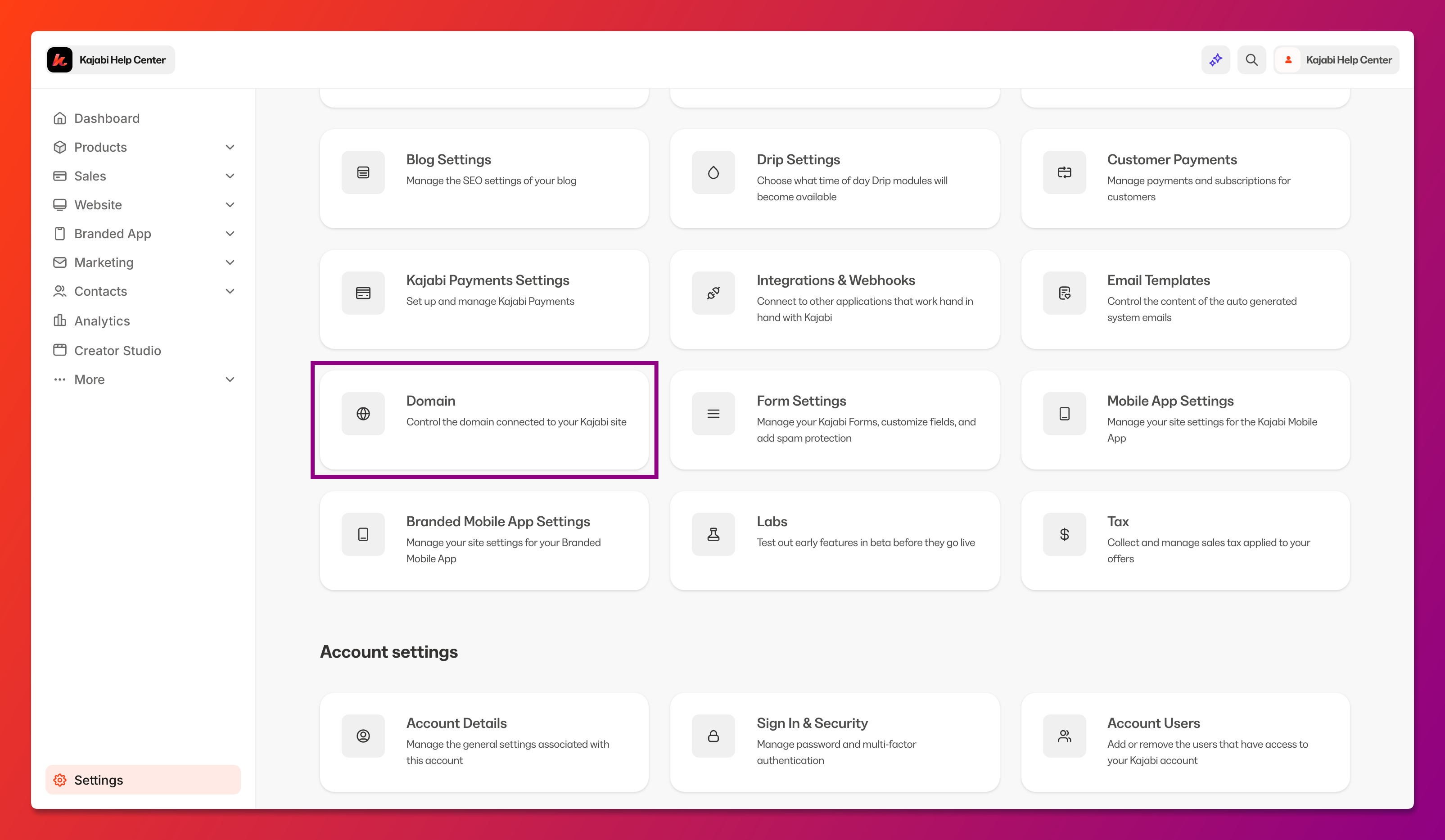This screenshot has height=840, width=1445.
Task: Click the Blog Settings document icon
Action: click(x=363, y=172)
